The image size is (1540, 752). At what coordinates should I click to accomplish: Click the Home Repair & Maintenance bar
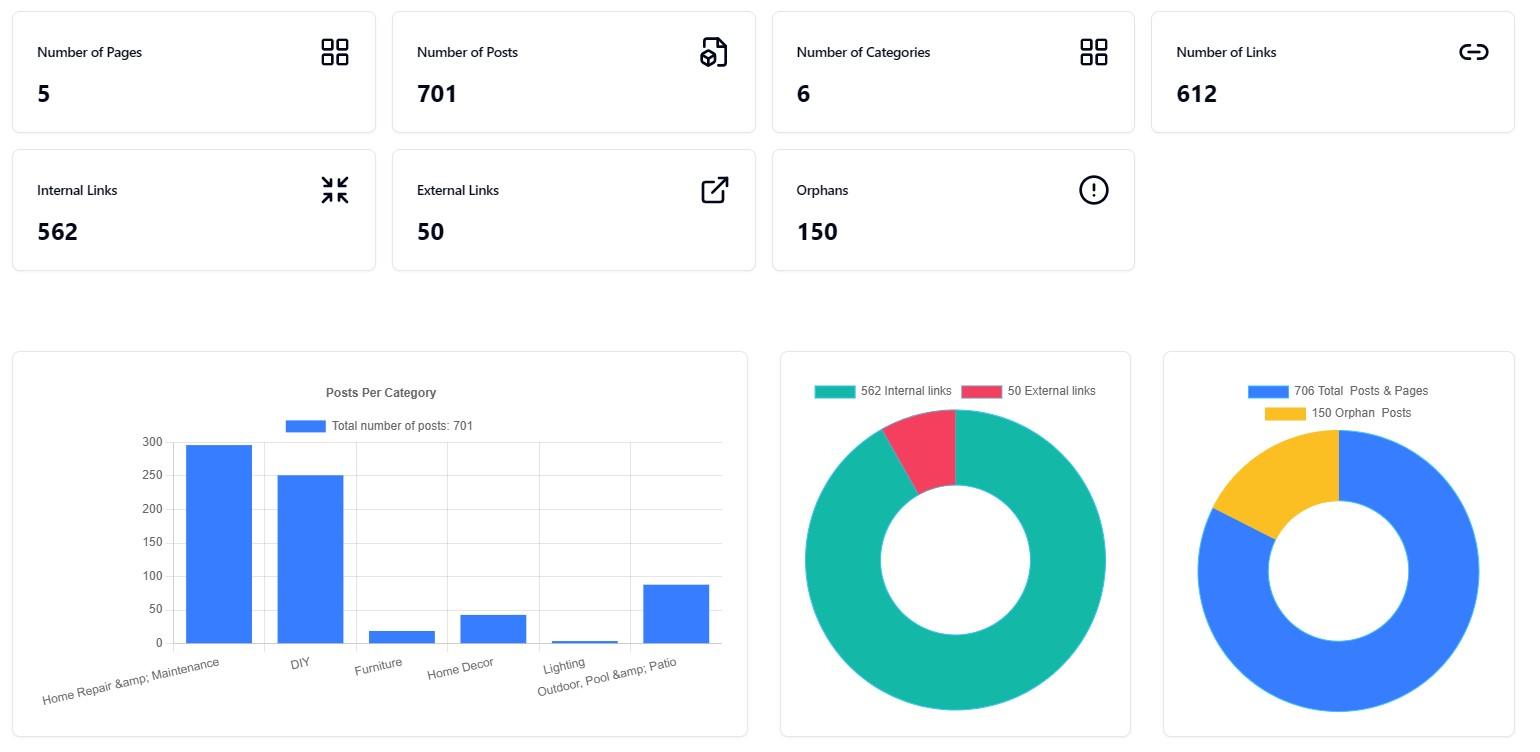219,544
